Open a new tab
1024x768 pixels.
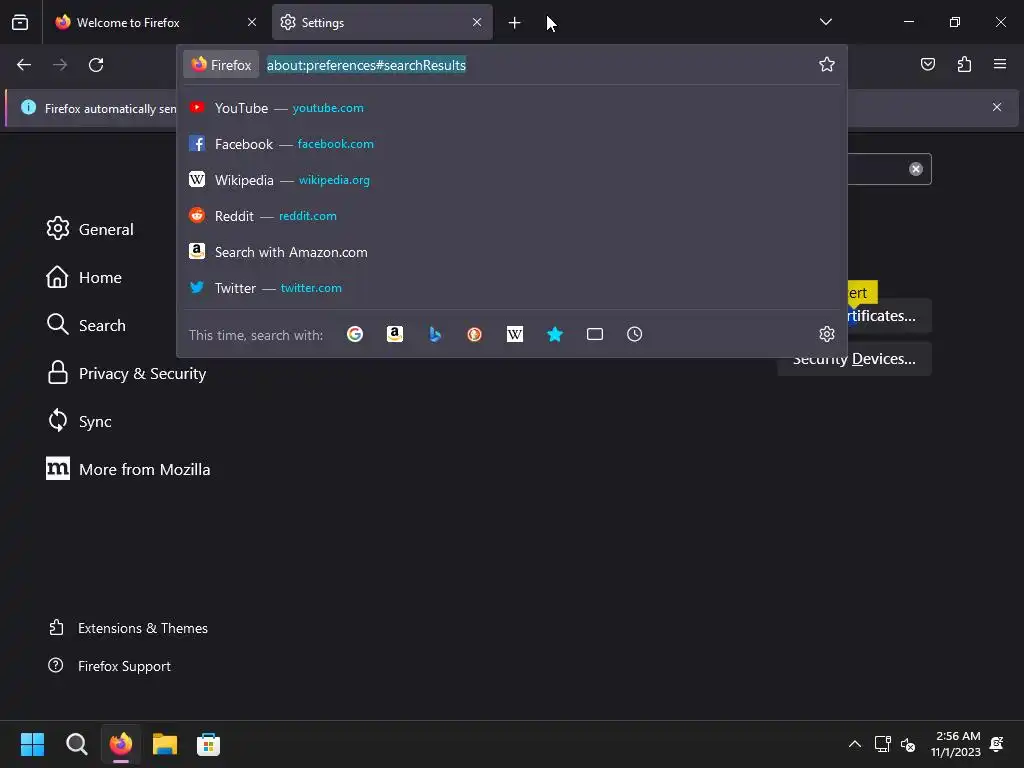point(515,23)
